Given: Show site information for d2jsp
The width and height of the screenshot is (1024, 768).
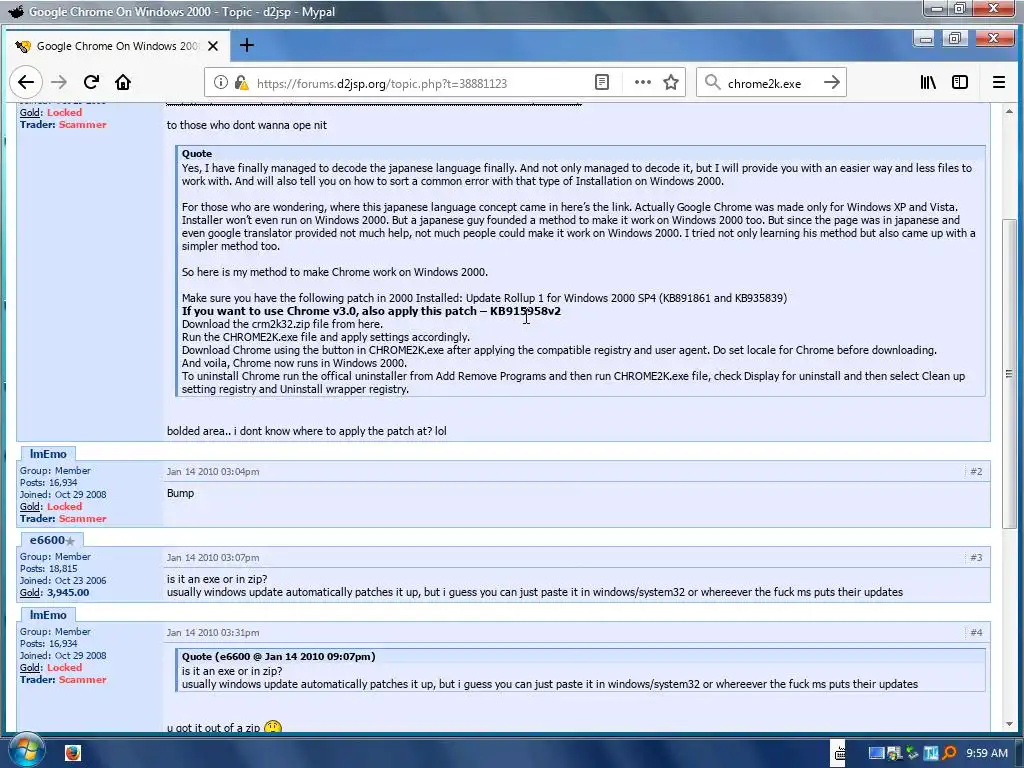Looking at the screenshot, I should [x=221, y=82].
